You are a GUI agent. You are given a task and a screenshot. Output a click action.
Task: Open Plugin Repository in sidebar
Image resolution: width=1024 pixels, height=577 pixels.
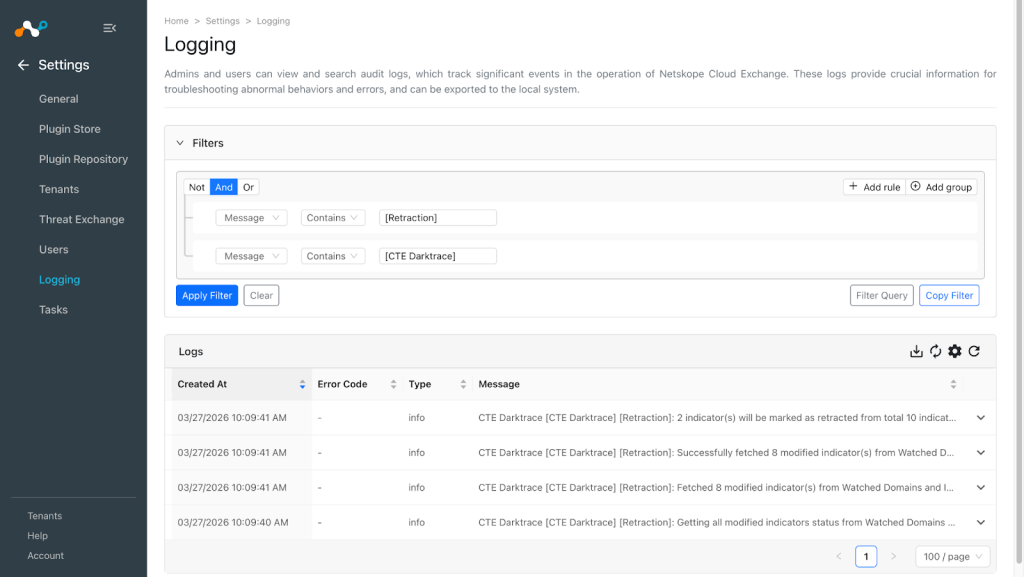[x=84, y=159]
